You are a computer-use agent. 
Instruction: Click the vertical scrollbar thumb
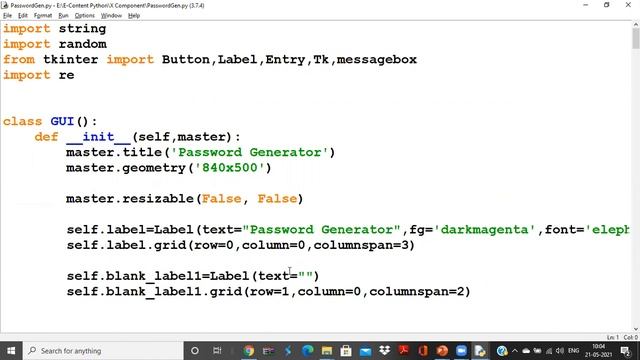pyautogui.click(x=636, y=39)
